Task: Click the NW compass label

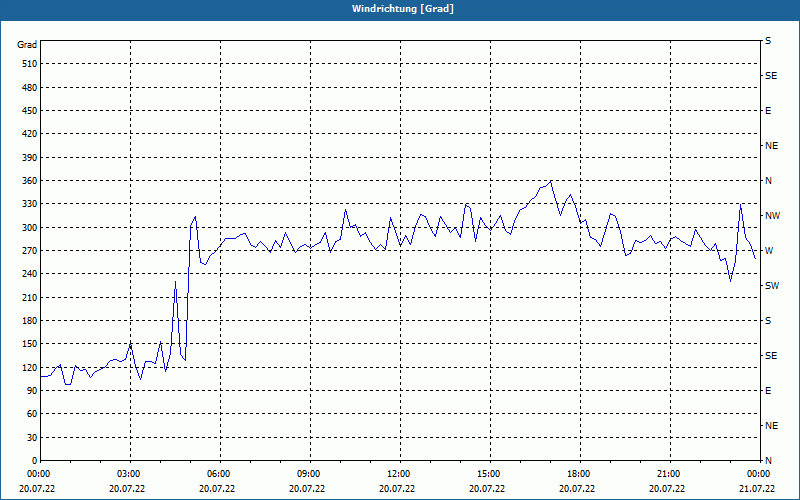Action: (772, 216)
